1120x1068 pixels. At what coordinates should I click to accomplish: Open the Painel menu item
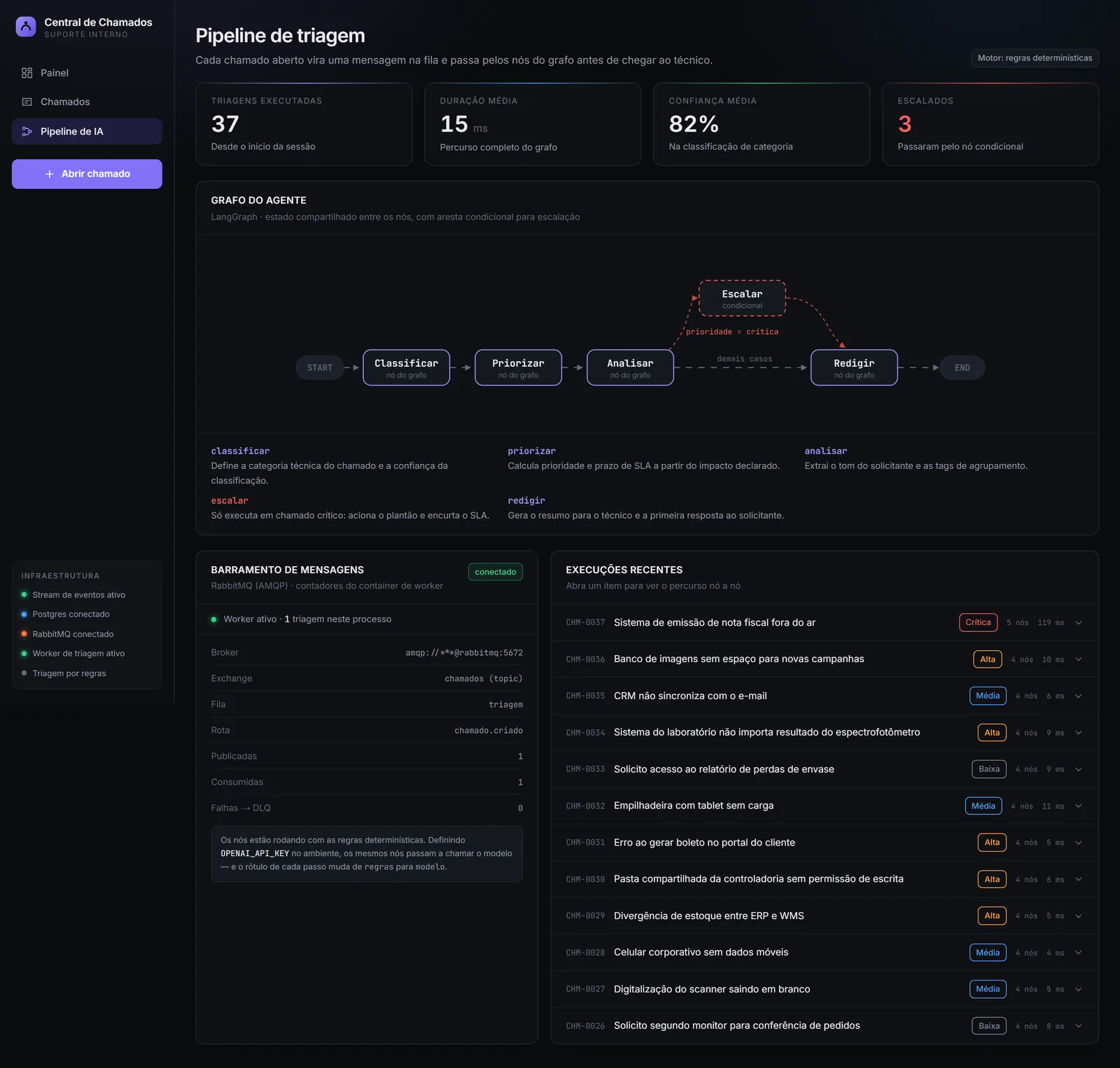click(x=87, y=73)
